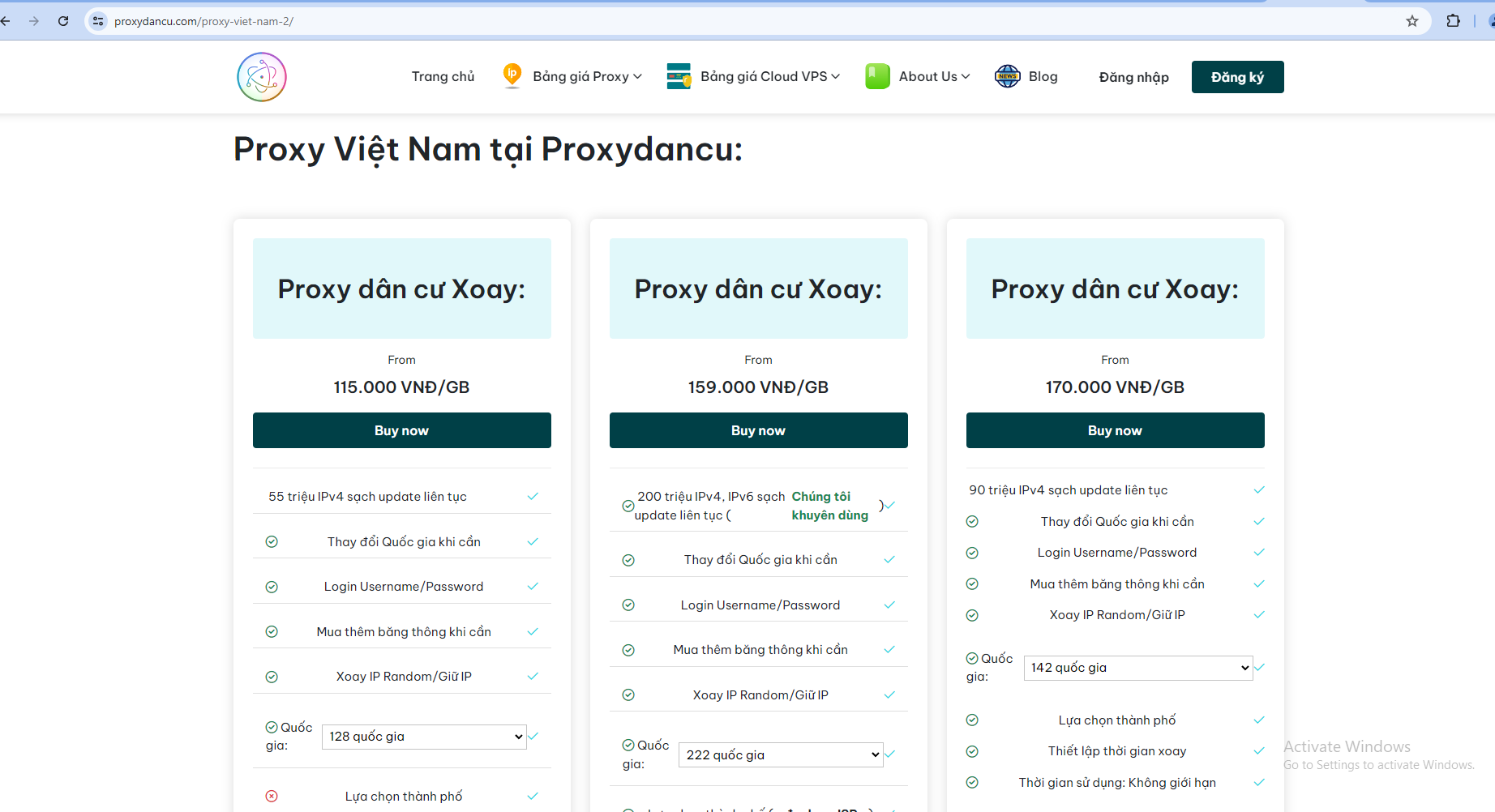Expand Bảng giá Proxy menu

pos(587,76)
